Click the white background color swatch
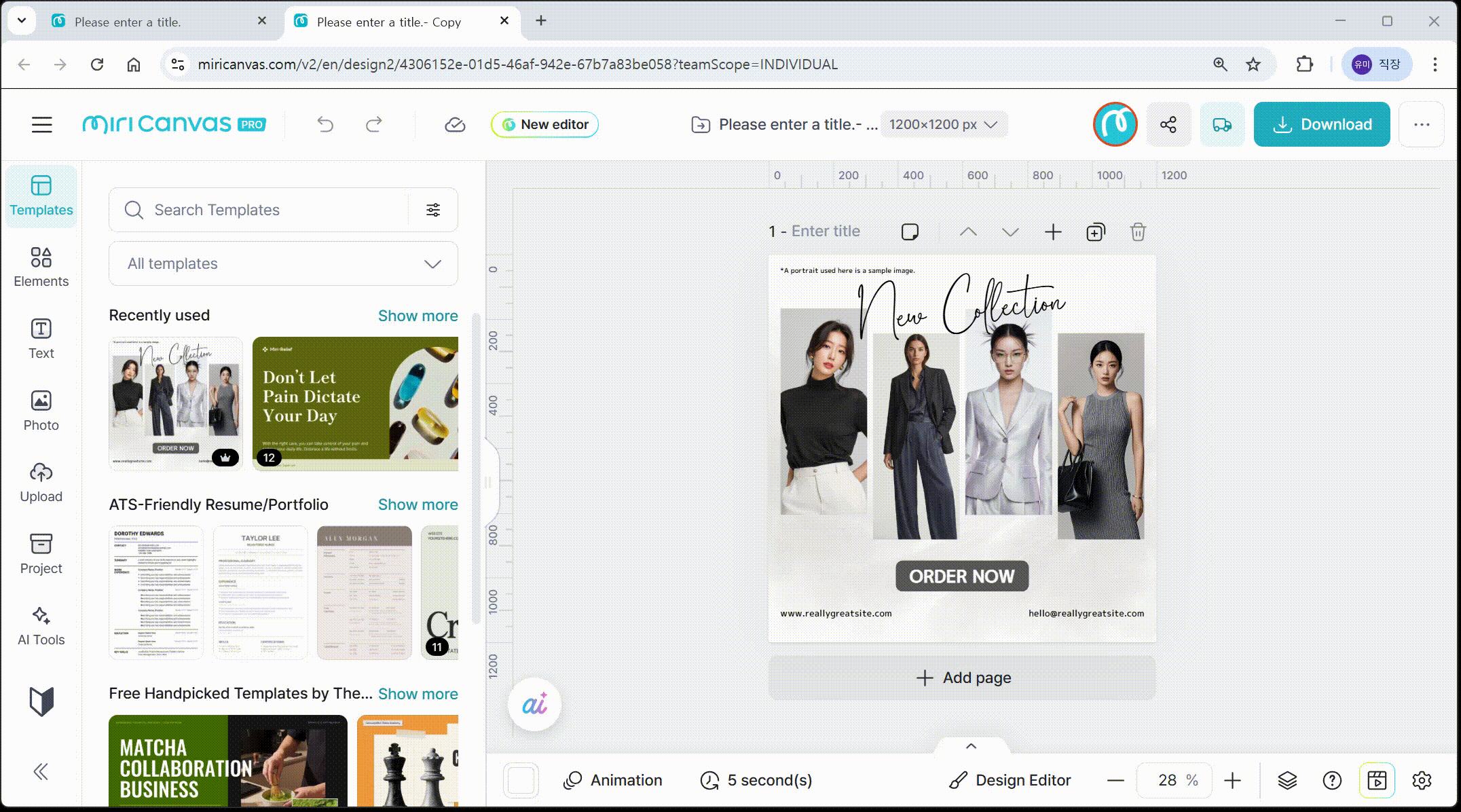Viewport: 1461px width, 812px height. point(521,780)
